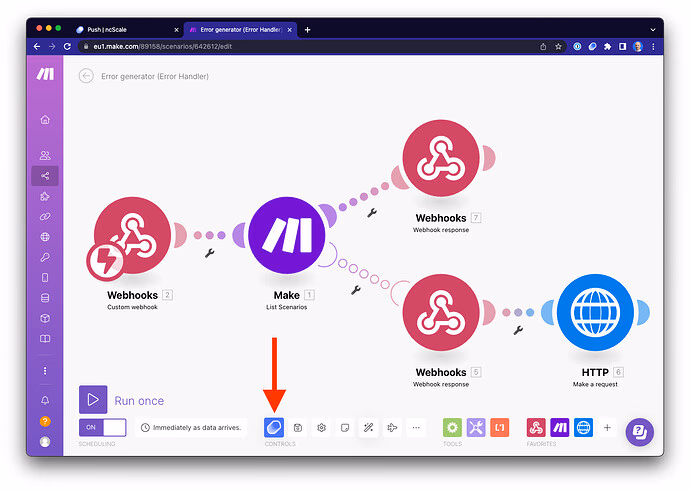Go back using the arrow beside scenario name

86,76
